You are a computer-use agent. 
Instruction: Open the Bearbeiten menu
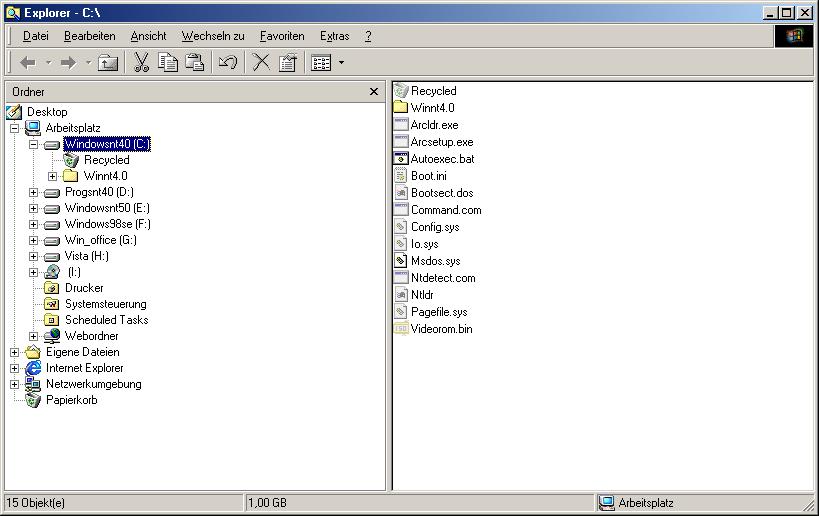(89, 36)
